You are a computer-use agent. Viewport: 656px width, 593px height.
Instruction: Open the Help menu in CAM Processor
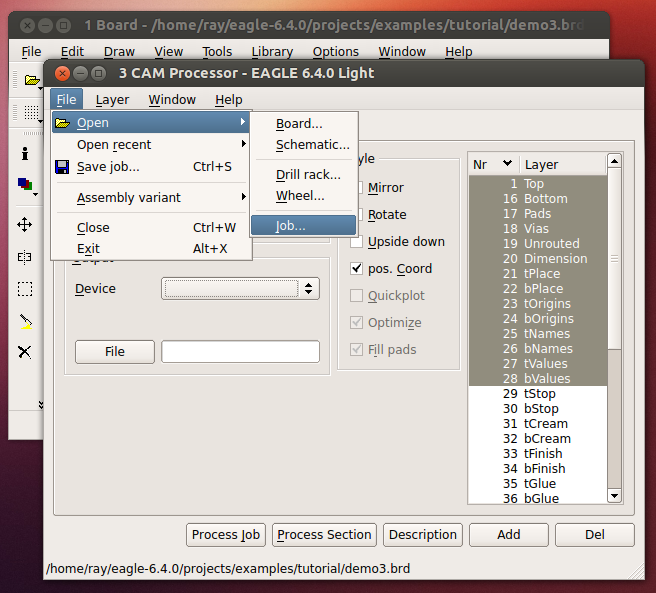(x=229, y=100)
